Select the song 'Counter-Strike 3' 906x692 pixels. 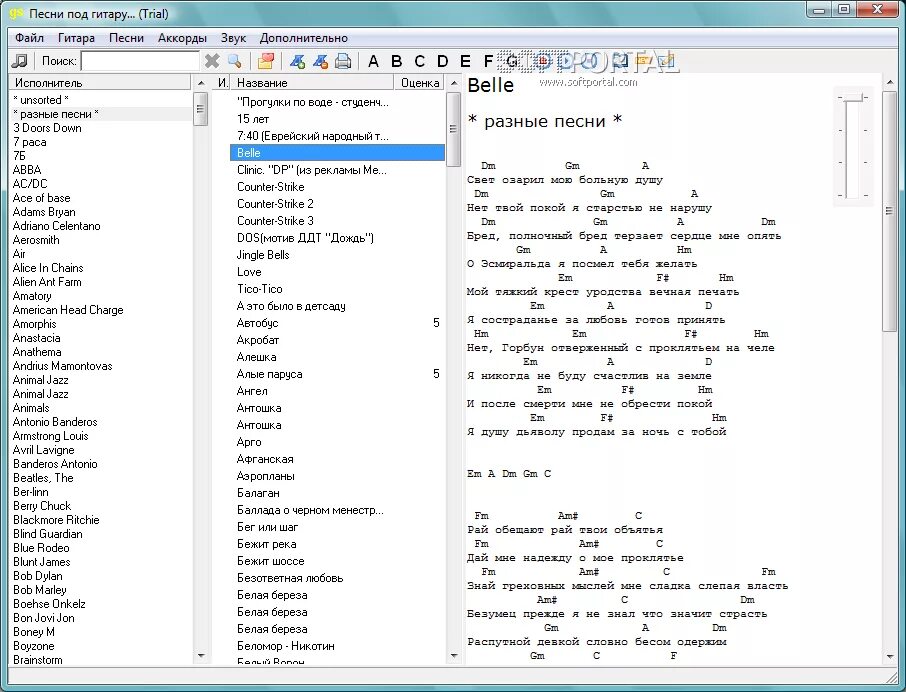[x=275, y=221]
